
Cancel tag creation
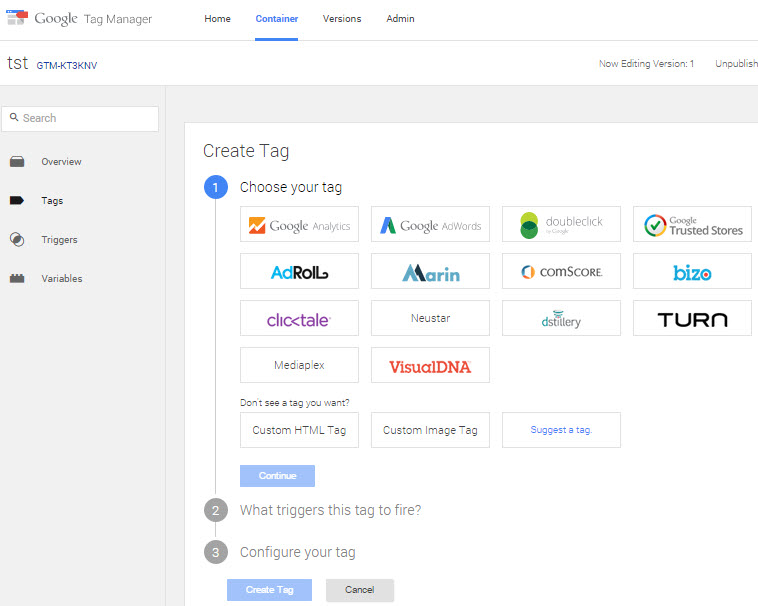(360, 590)
